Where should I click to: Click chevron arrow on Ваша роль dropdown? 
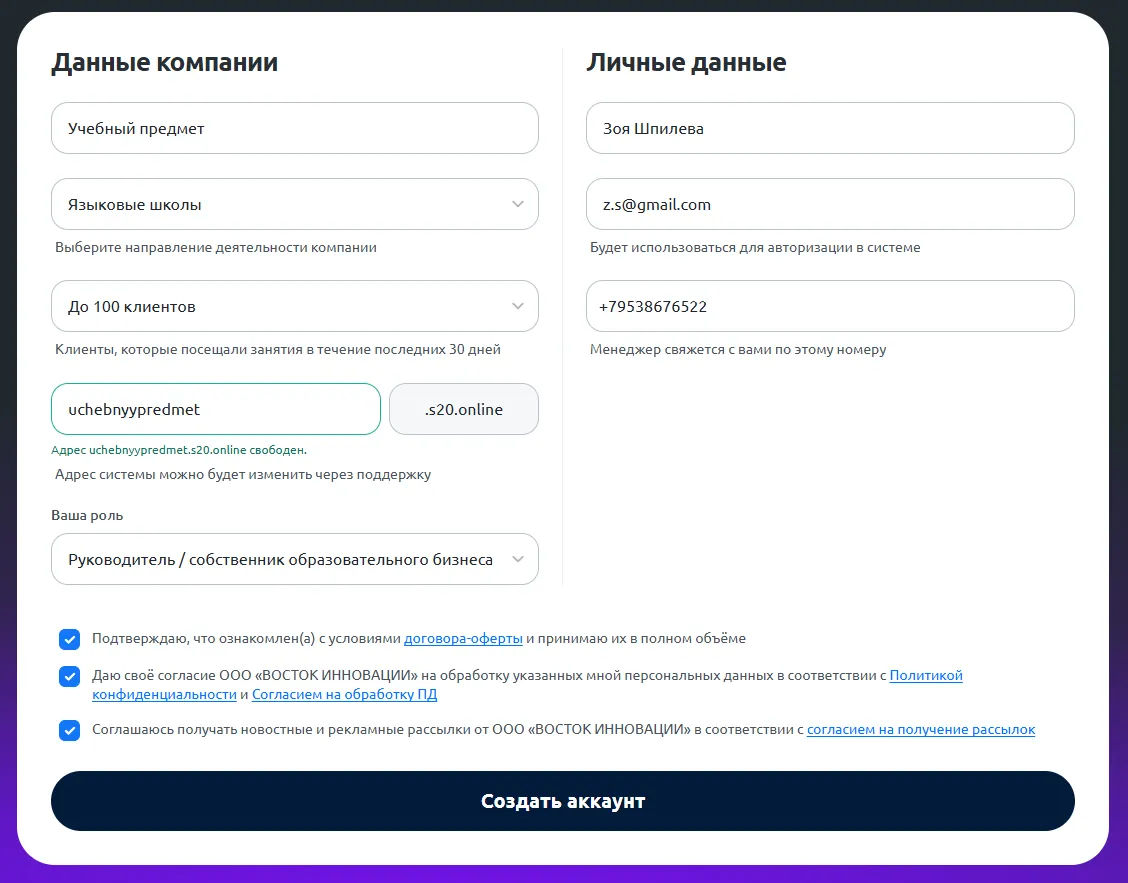pyautogui.click(x=517, y=559)
